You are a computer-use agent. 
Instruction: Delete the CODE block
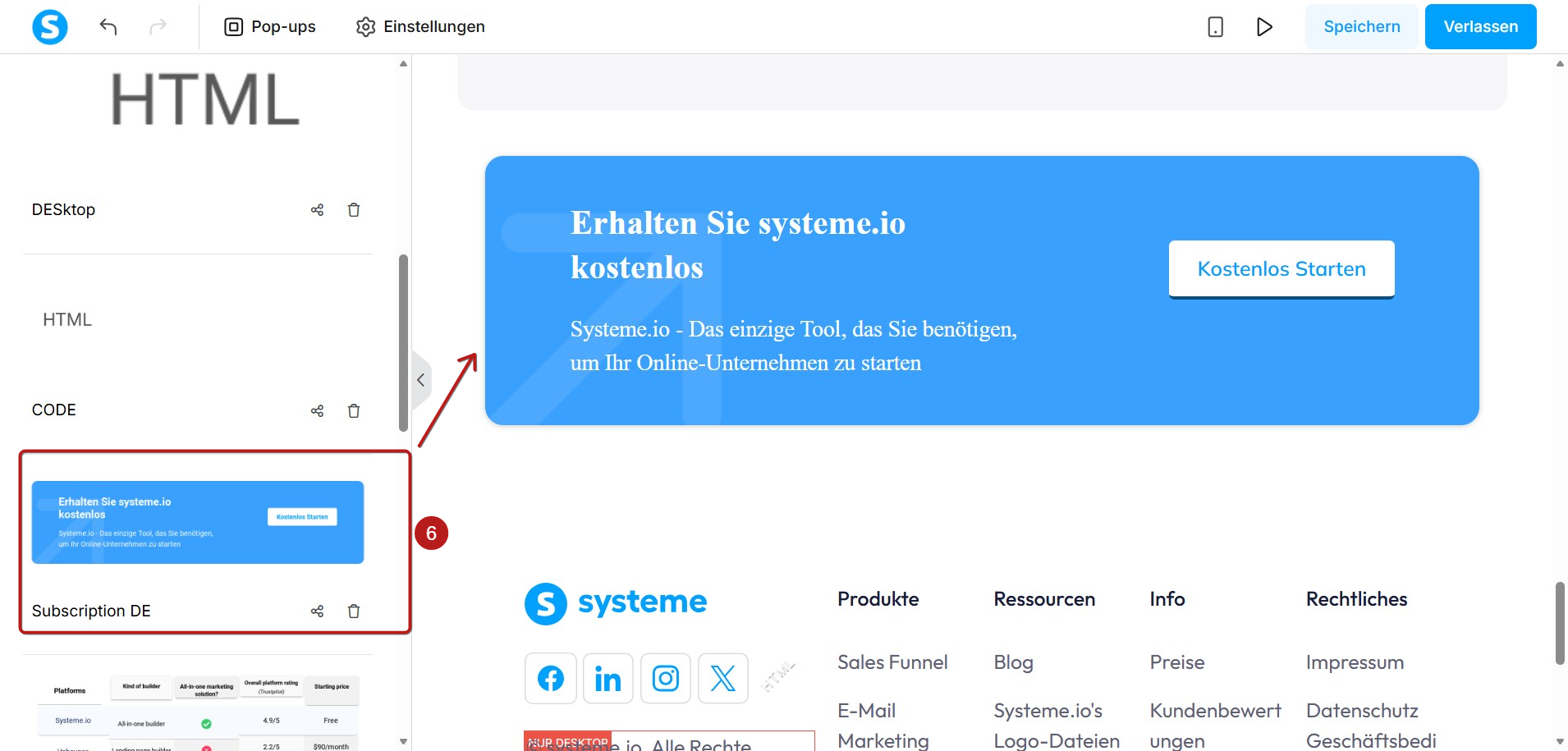click(x=354, y=410)
